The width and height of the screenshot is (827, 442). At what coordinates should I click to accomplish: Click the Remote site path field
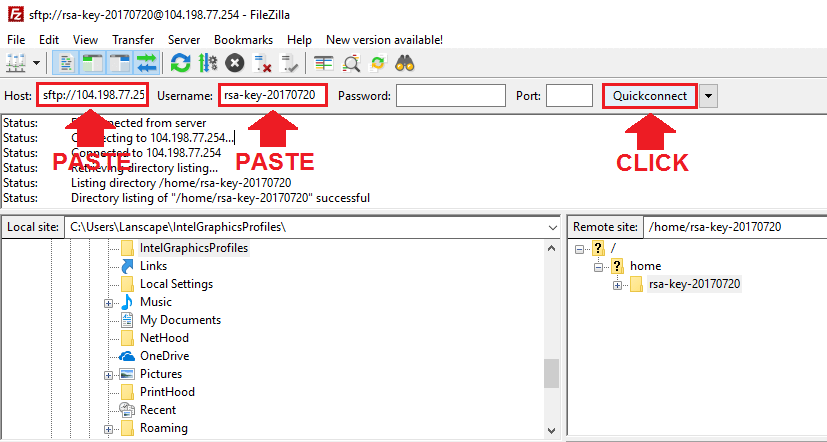pos(735,227)
